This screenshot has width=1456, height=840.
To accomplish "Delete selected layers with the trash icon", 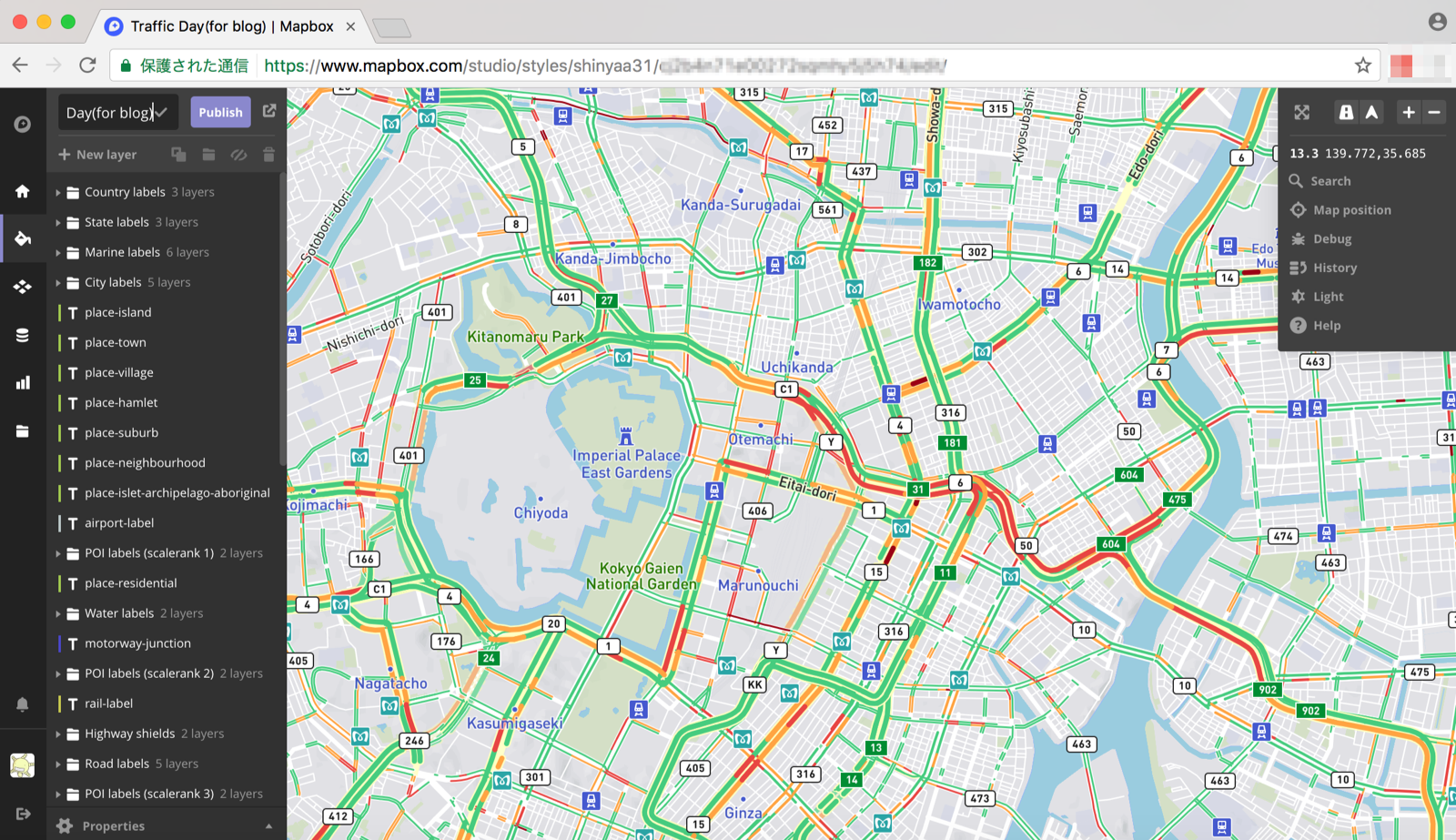I will (x=268, y=155).
